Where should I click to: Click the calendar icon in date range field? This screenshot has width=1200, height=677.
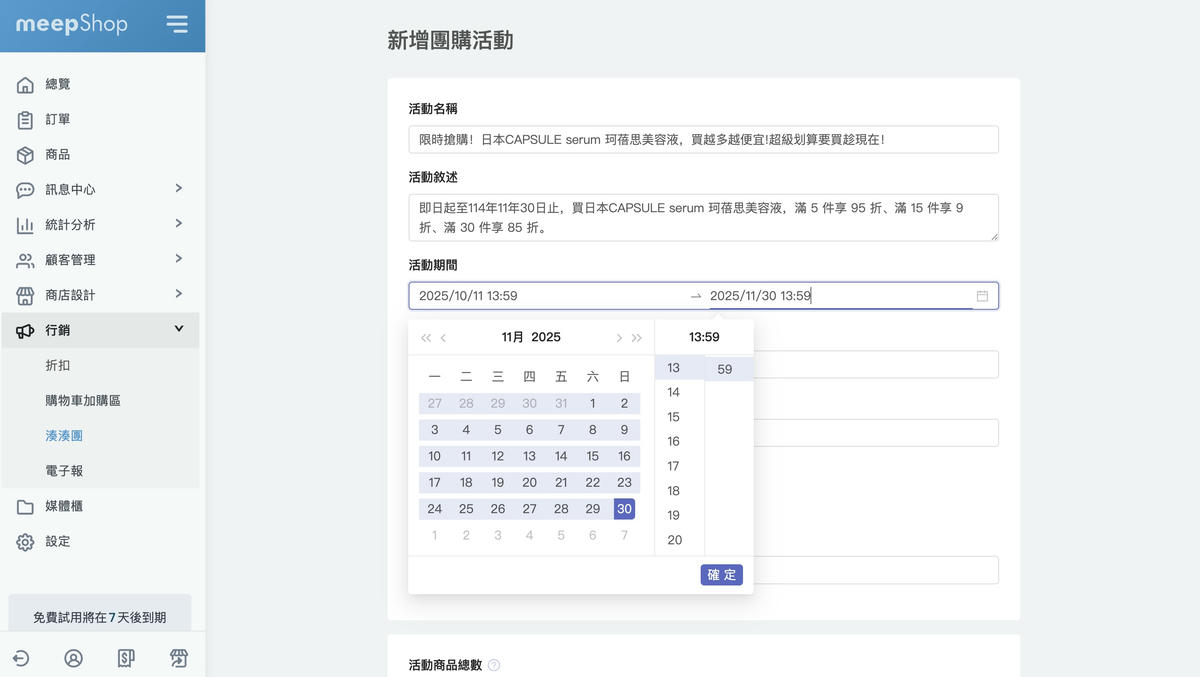point(982,296)
